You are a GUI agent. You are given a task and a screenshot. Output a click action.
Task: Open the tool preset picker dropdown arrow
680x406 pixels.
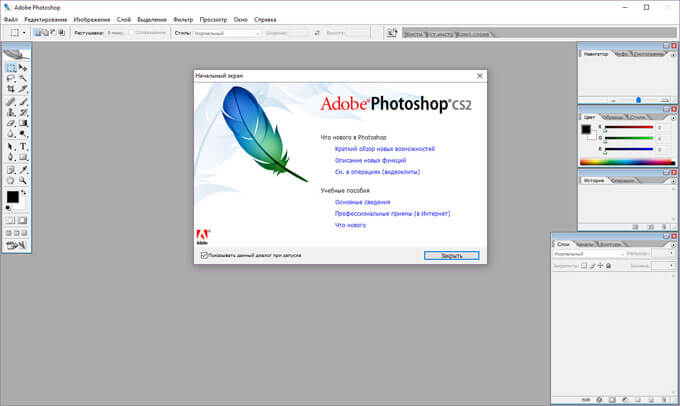point(24,33)
